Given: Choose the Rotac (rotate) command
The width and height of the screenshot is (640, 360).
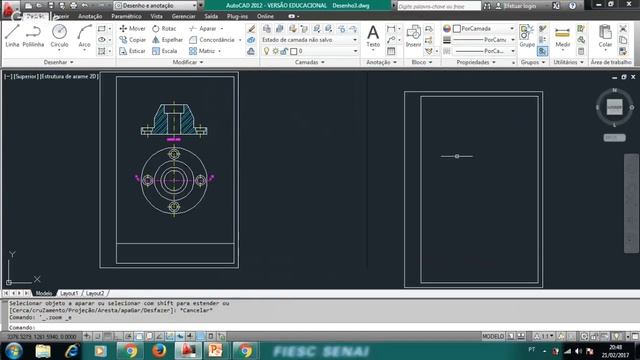Looking at the screenshot, I should point(164,29).
